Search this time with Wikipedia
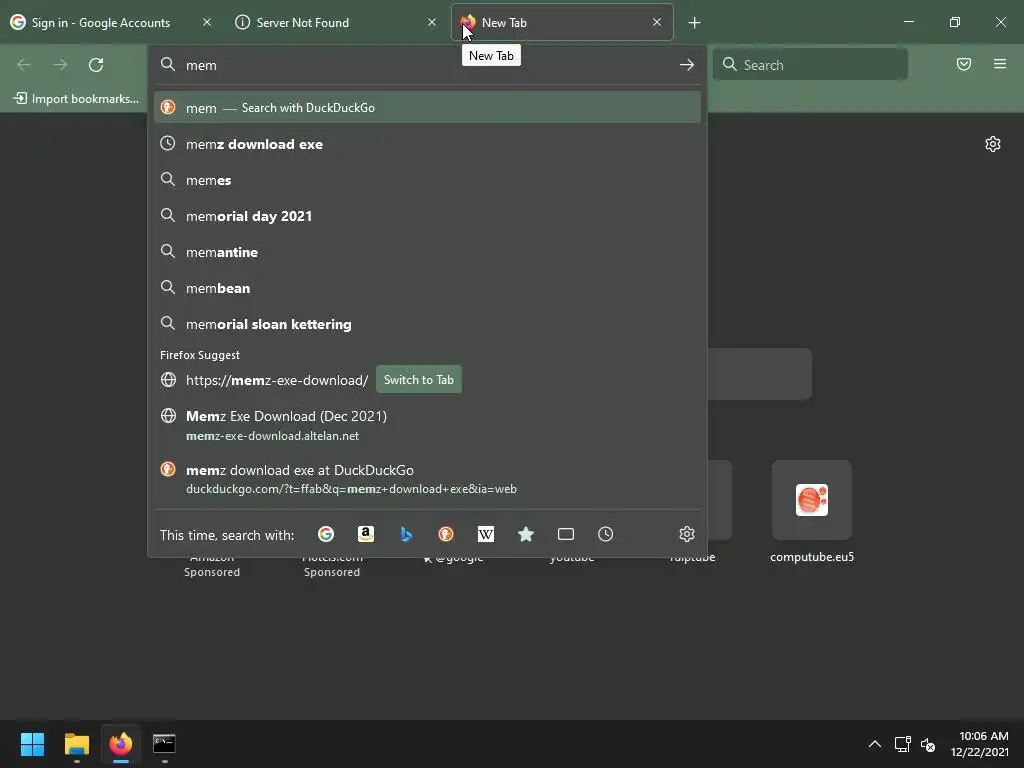 tap(486, 534)
